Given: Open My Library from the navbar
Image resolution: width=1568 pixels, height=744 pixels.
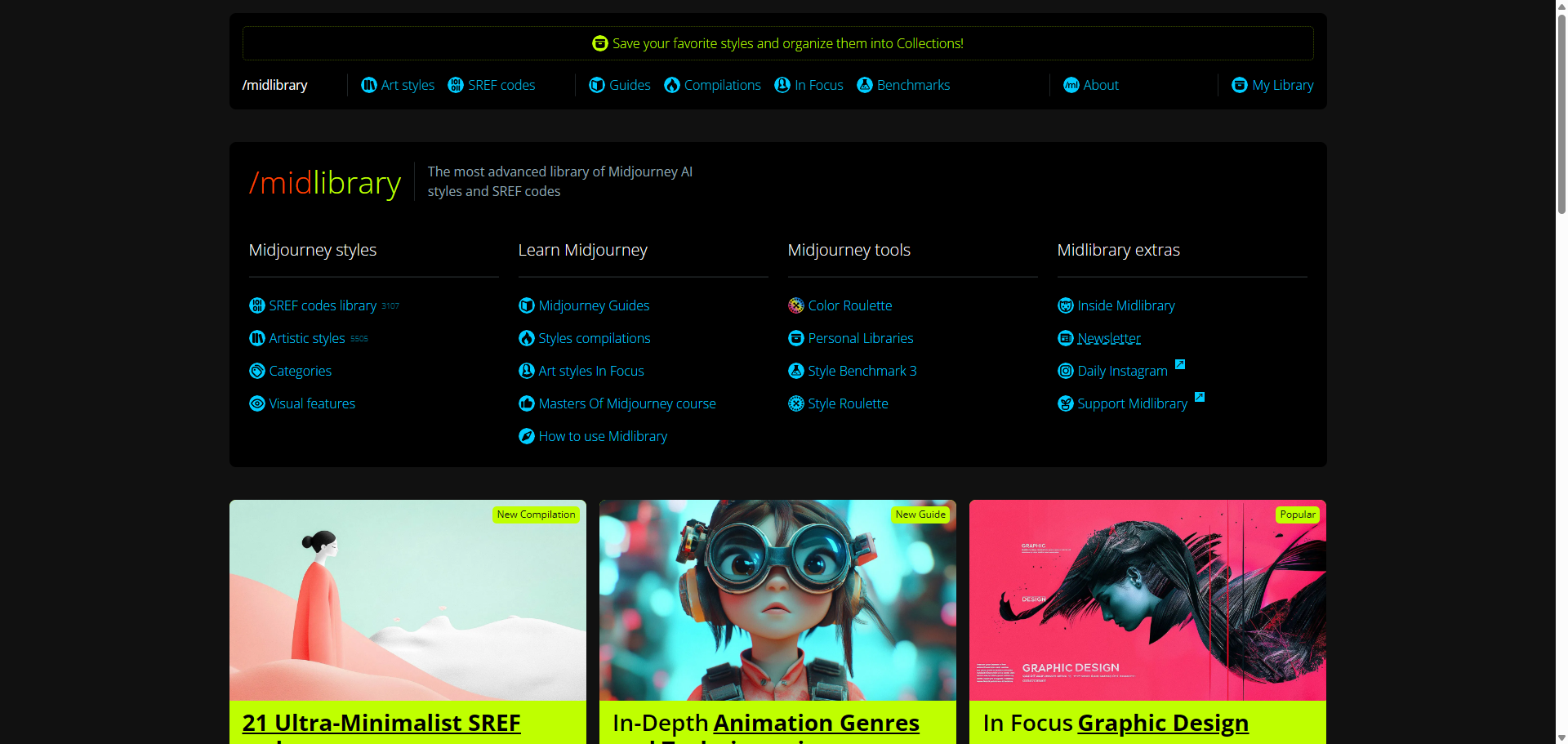Looking at the screenshot, I should pyautogui.click(x=1272, y=85).
